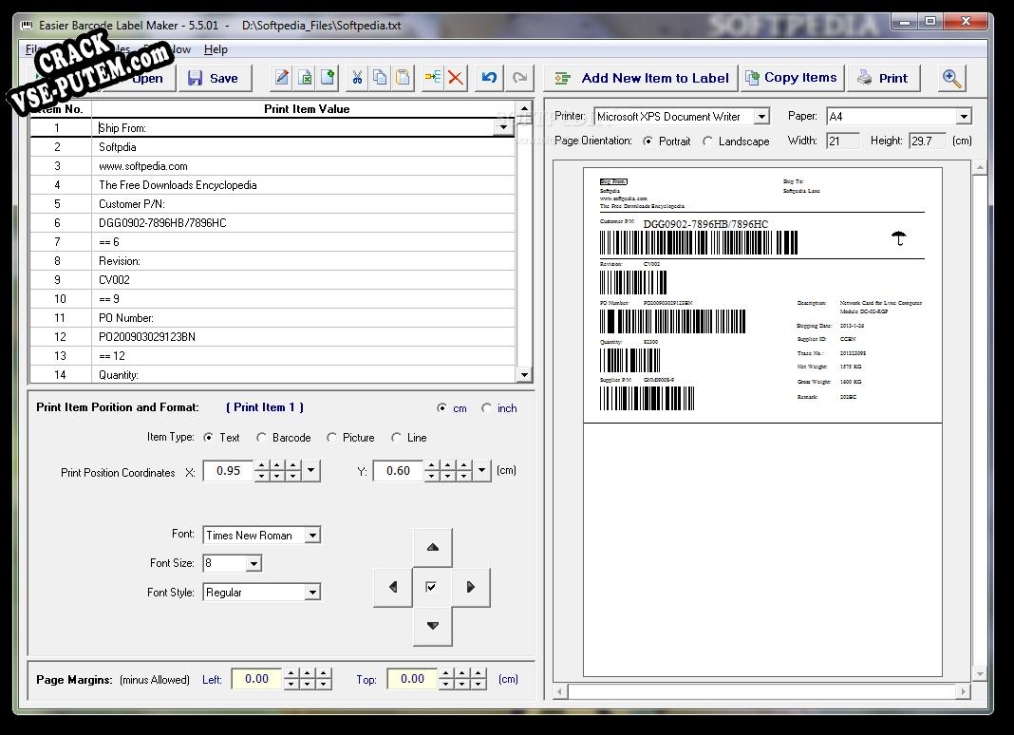Nudge item up with up arrow button
The image size is (1014, 735).
coord(433,548)
